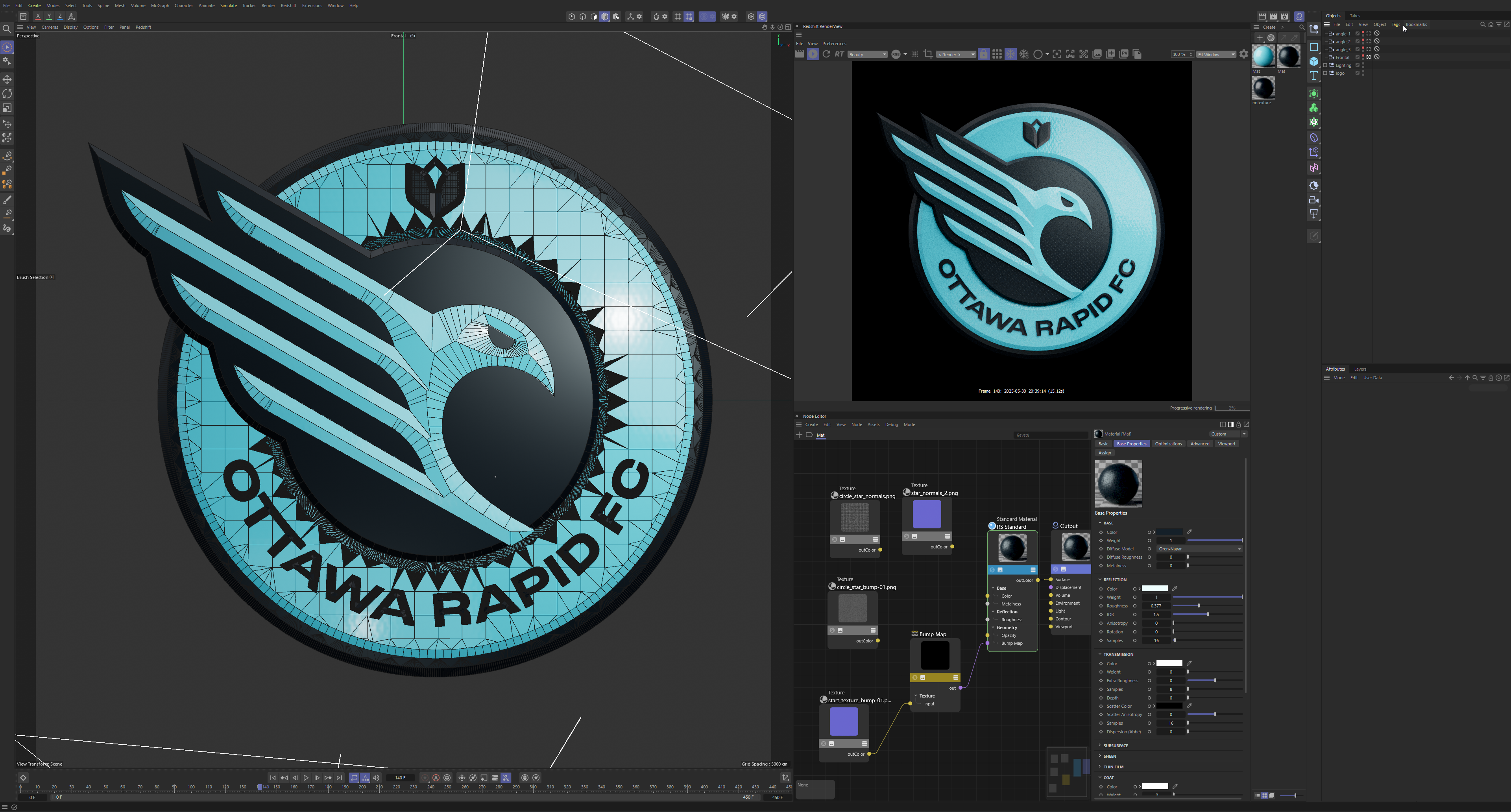
Task: Select the notexture material thumbnail
Action: point(1263,88)
